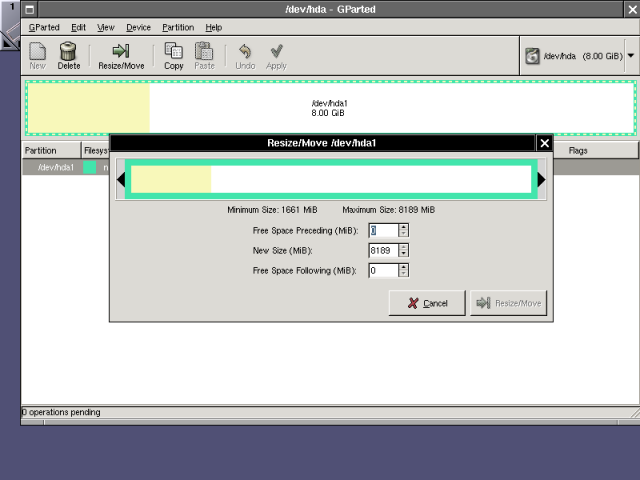
Task: Click the Undo arrow icon
Action: [x=245, y=51]
